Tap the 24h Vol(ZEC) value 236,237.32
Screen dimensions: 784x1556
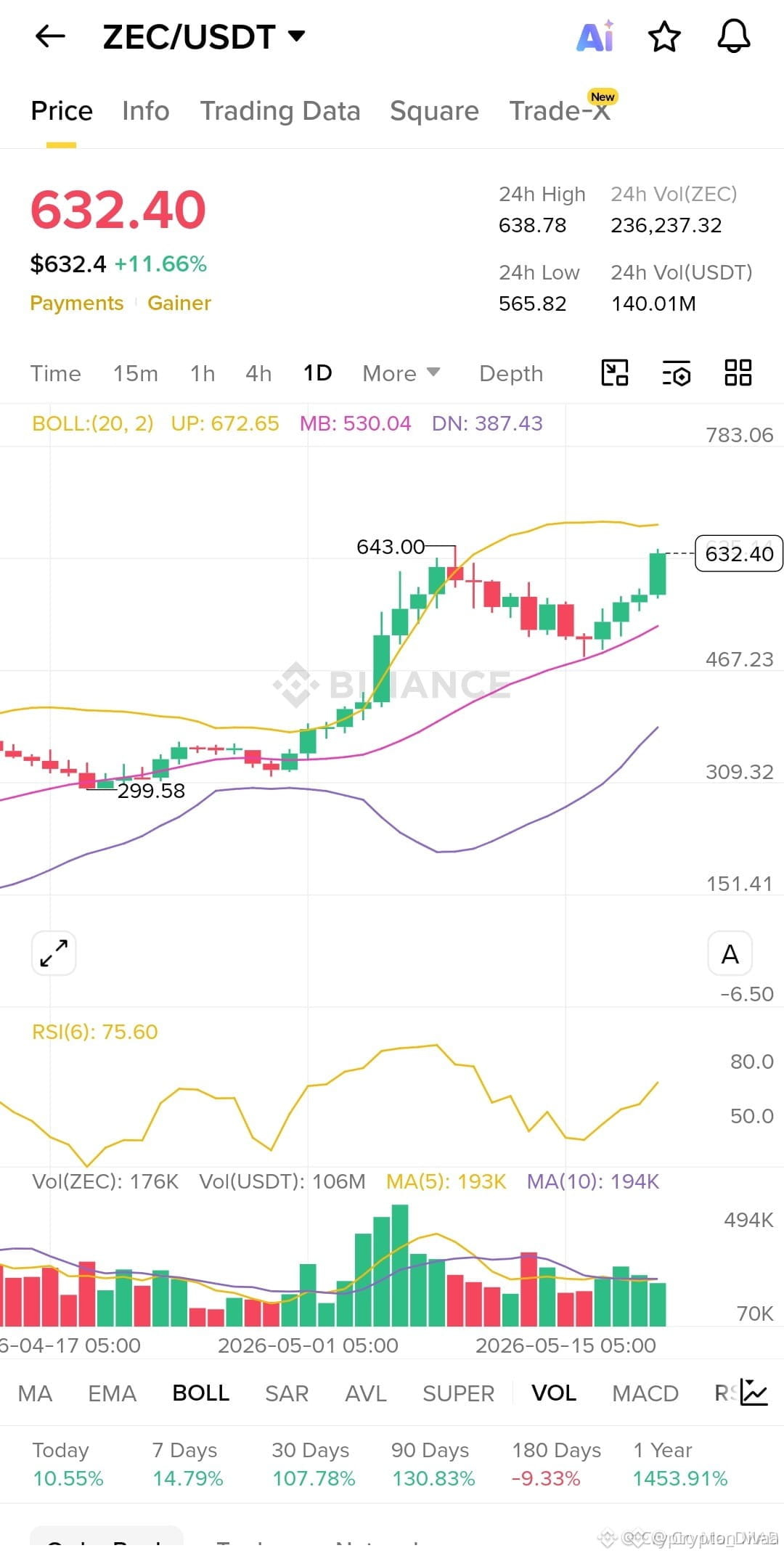point(666,225)
